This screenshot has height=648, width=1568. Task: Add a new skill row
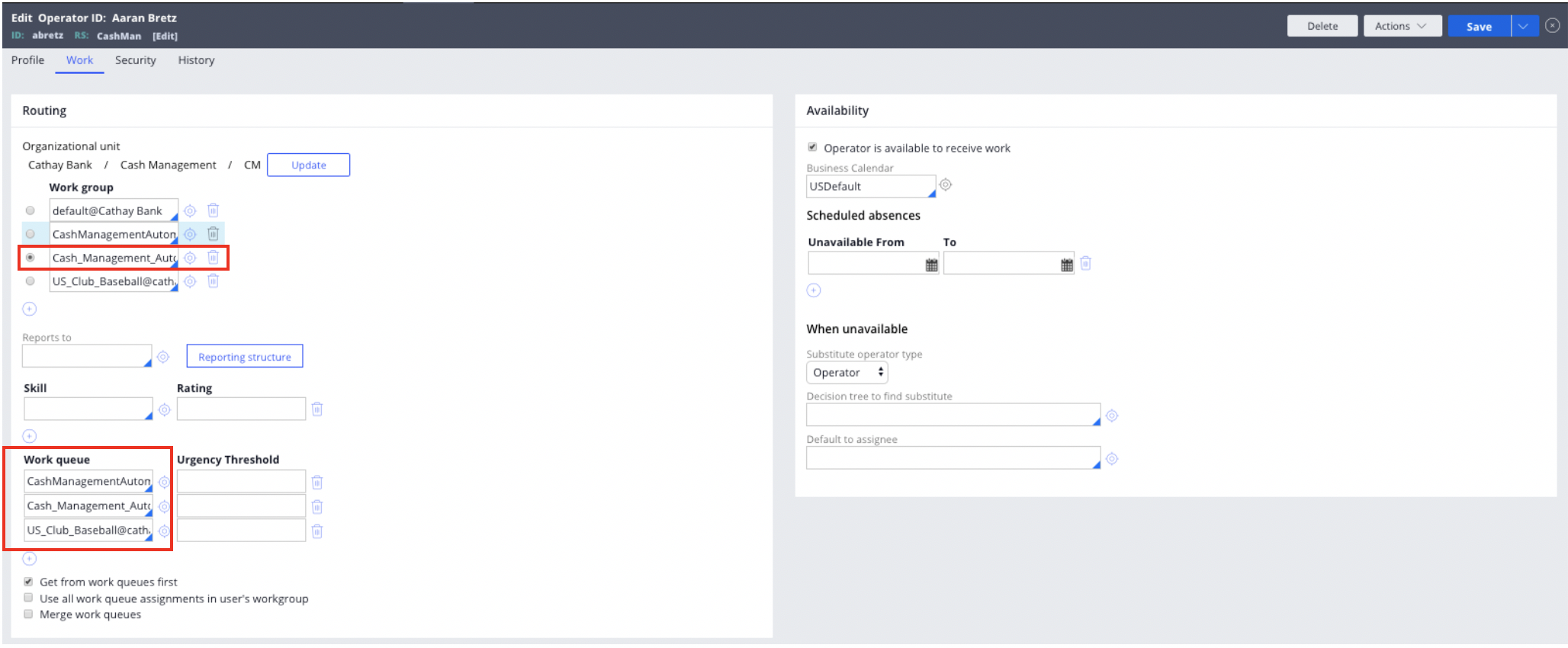click(x=29, y=436)
